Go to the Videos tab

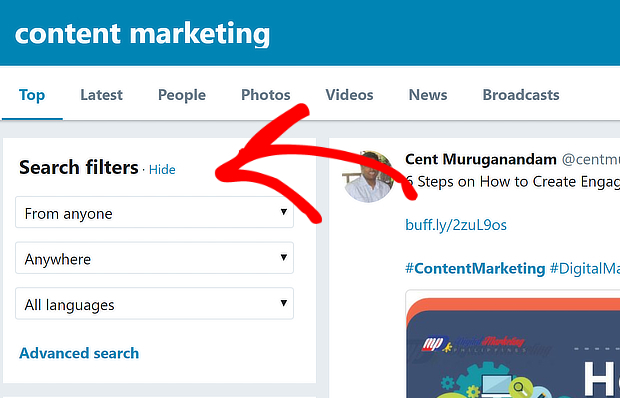click(x=349, y=95)
